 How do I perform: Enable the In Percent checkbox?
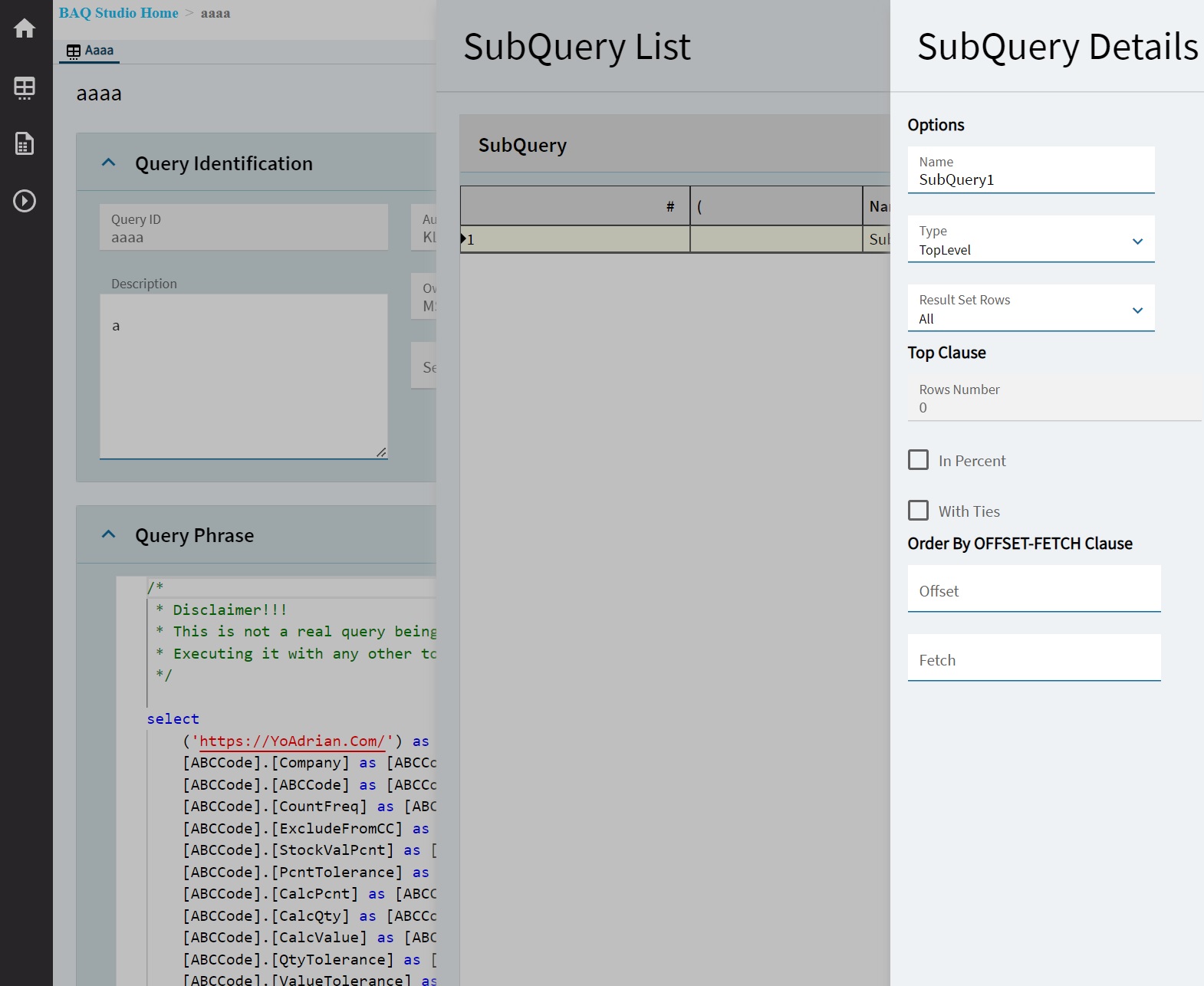[918, 460]
